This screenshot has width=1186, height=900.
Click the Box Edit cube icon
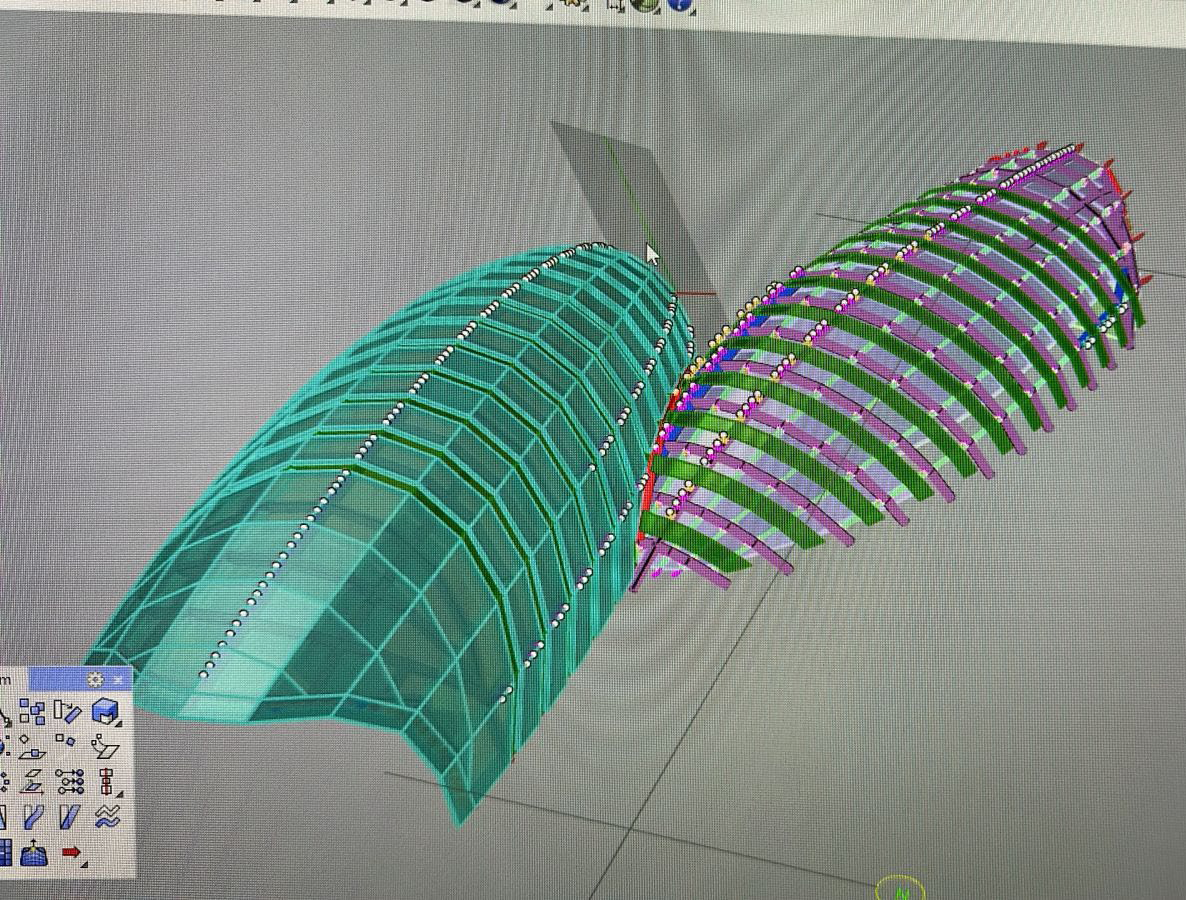[103, 711]
